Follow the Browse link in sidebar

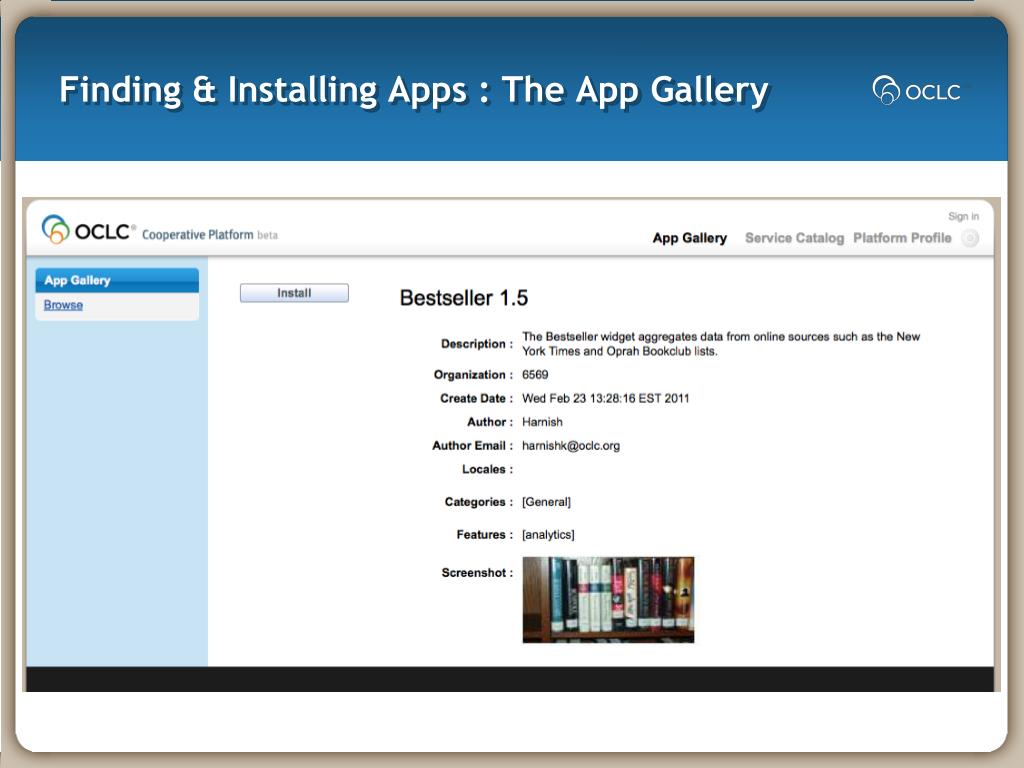[x=63, y=305]
